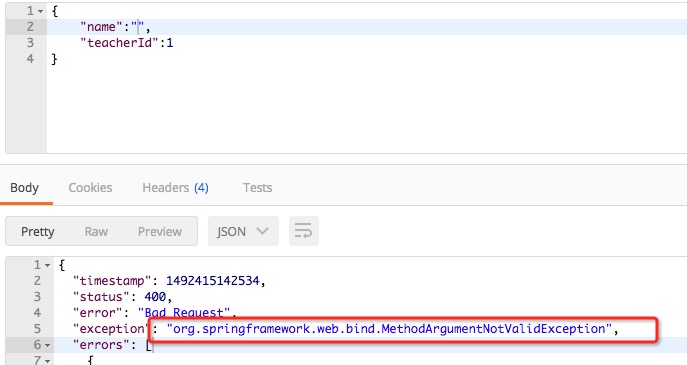The image size is (687, 365).
Task: Click the "Bad Request" error value
Action: 184,313
